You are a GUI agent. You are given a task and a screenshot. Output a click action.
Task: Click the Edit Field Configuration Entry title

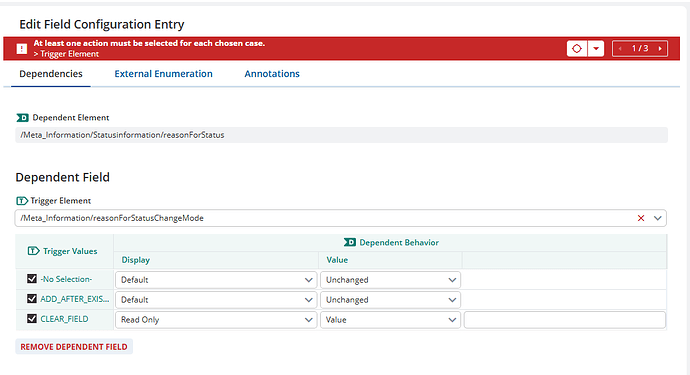click(x=102, y=24)
